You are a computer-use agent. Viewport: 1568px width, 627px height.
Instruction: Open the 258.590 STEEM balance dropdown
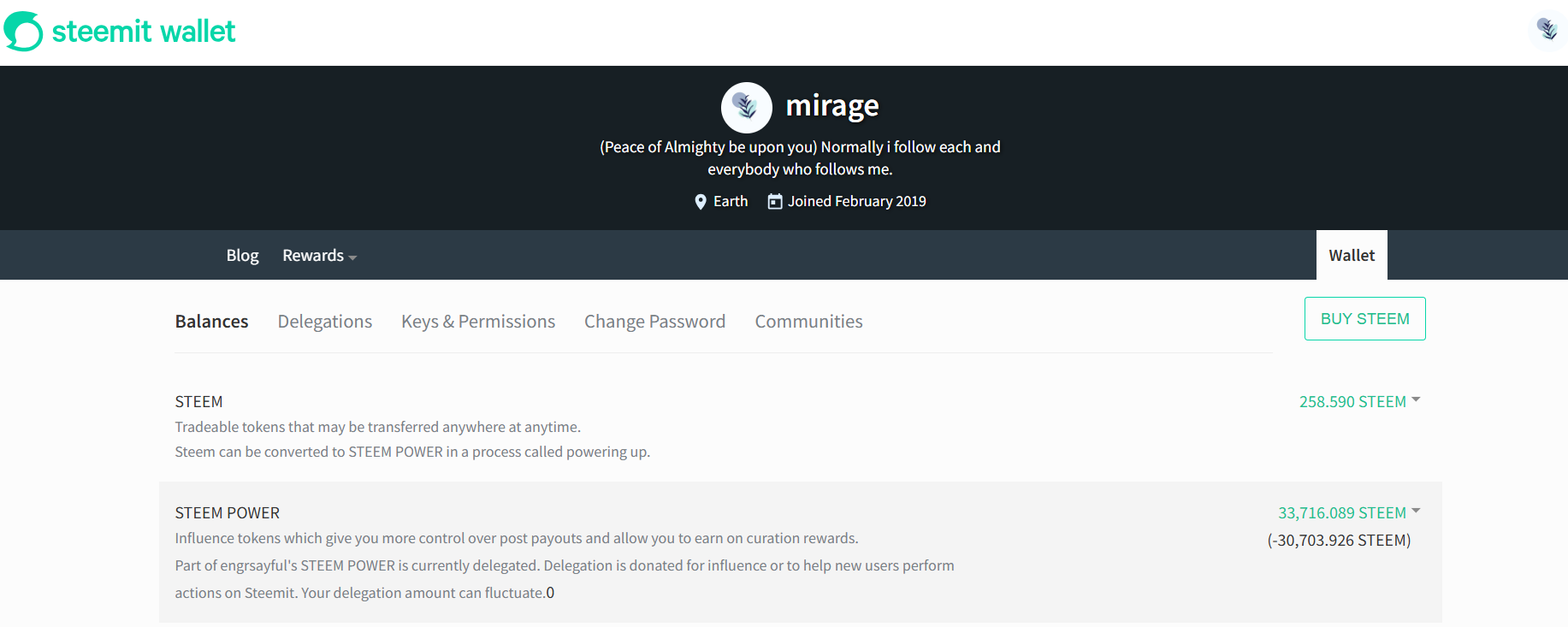click(x=1359, y=401)
